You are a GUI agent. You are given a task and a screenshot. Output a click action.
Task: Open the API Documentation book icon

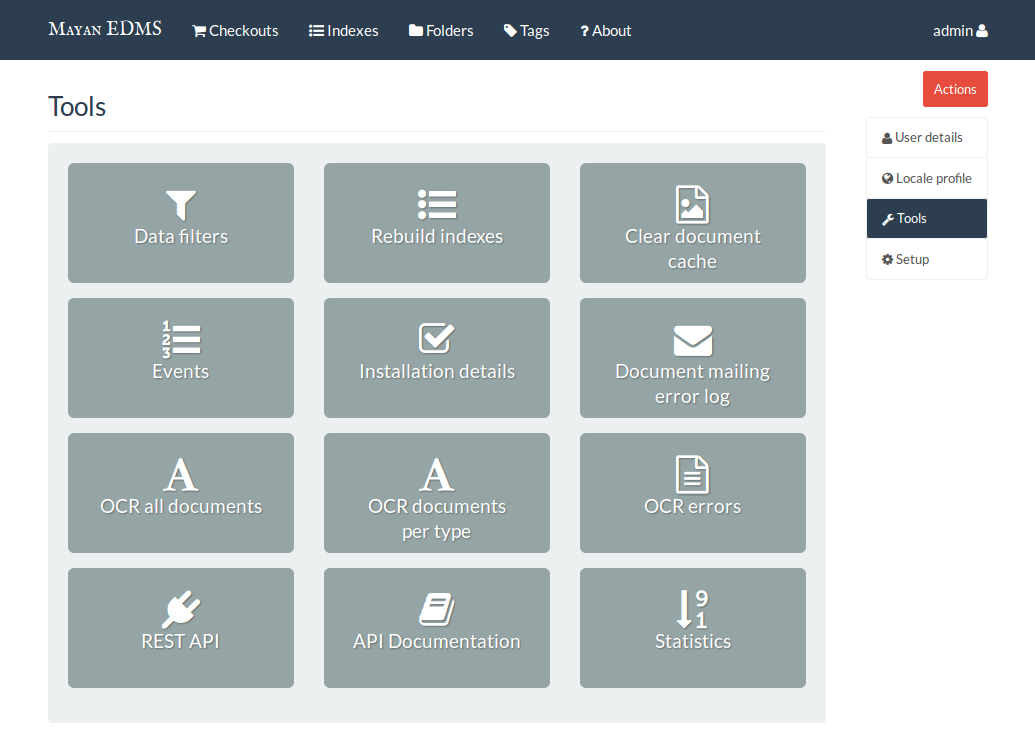437,609
